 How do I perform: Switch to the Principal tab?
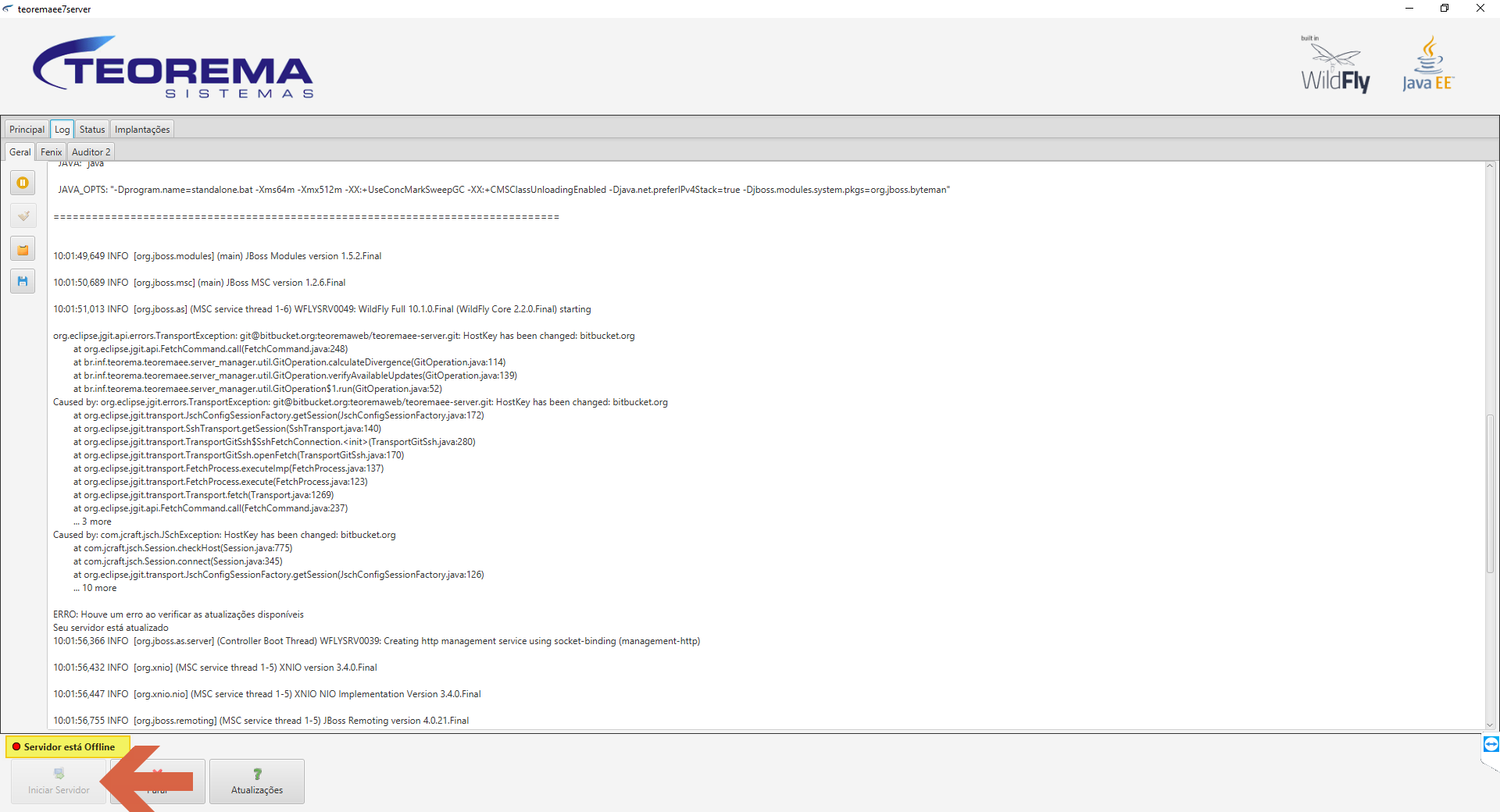[x=27, y=130]
